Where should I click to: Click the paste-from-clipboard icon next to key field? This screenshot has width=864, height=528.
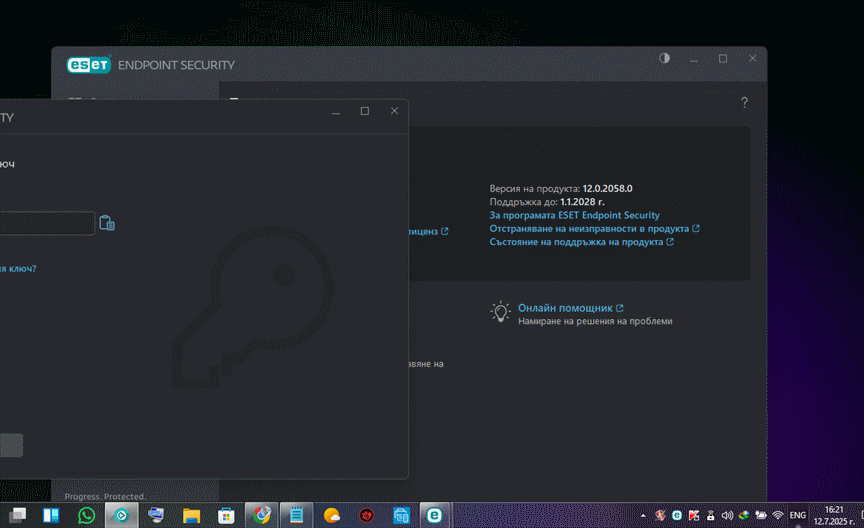107,223
